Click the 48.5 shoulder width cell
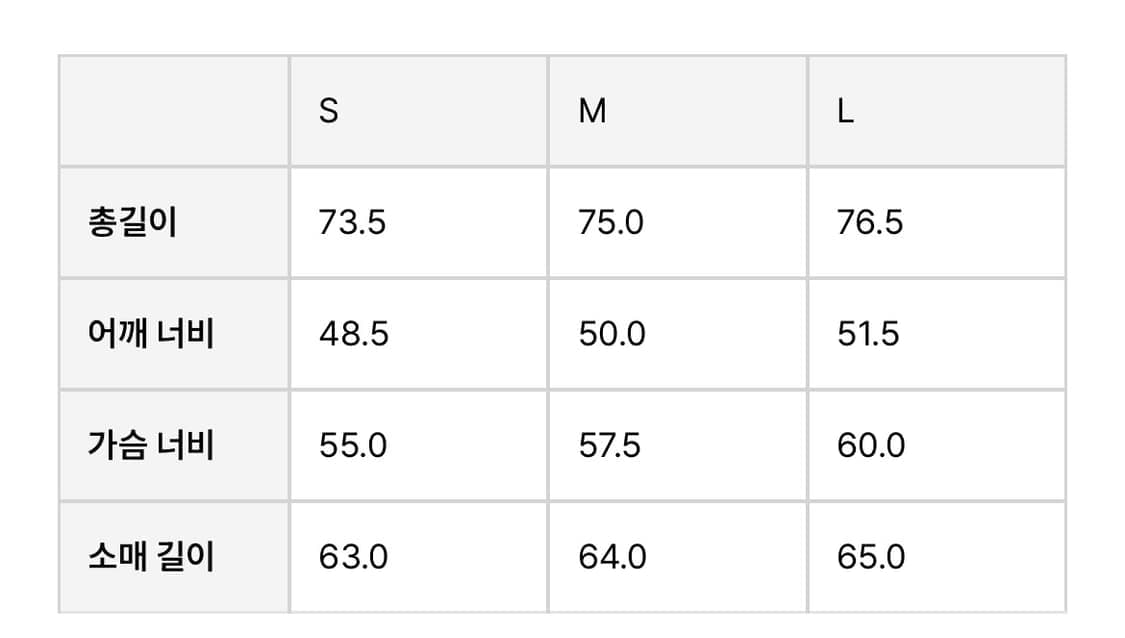The image size is (1125, 638). [x=354, y=333]
